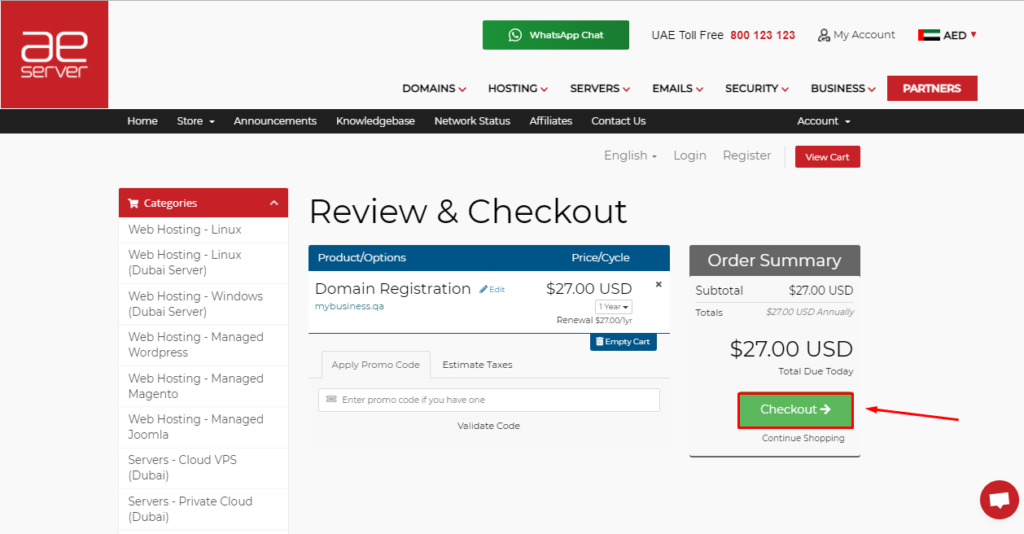Open the live chat bubble icon

point(999,500)
